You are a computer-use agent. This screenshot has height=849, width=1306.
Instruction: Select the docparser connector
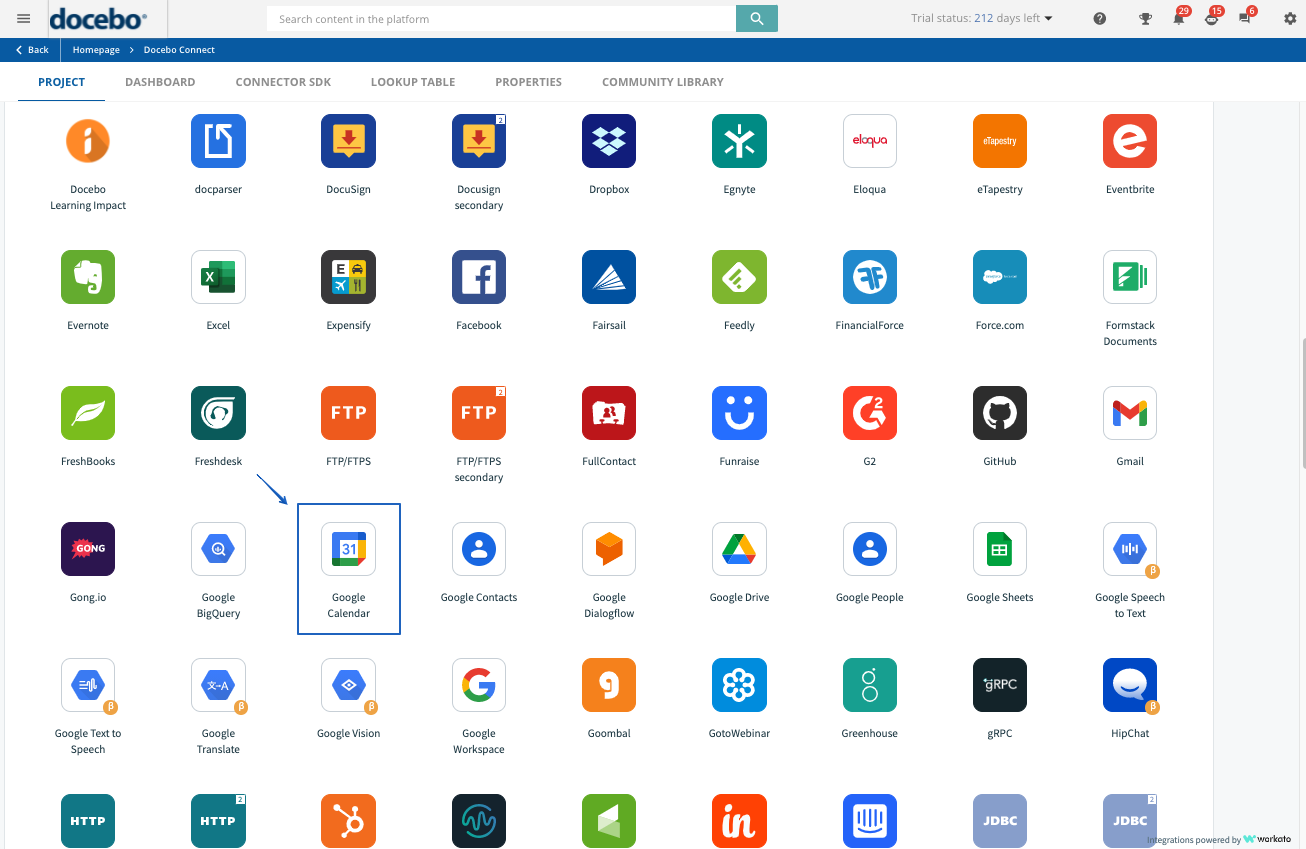(218, 141)
